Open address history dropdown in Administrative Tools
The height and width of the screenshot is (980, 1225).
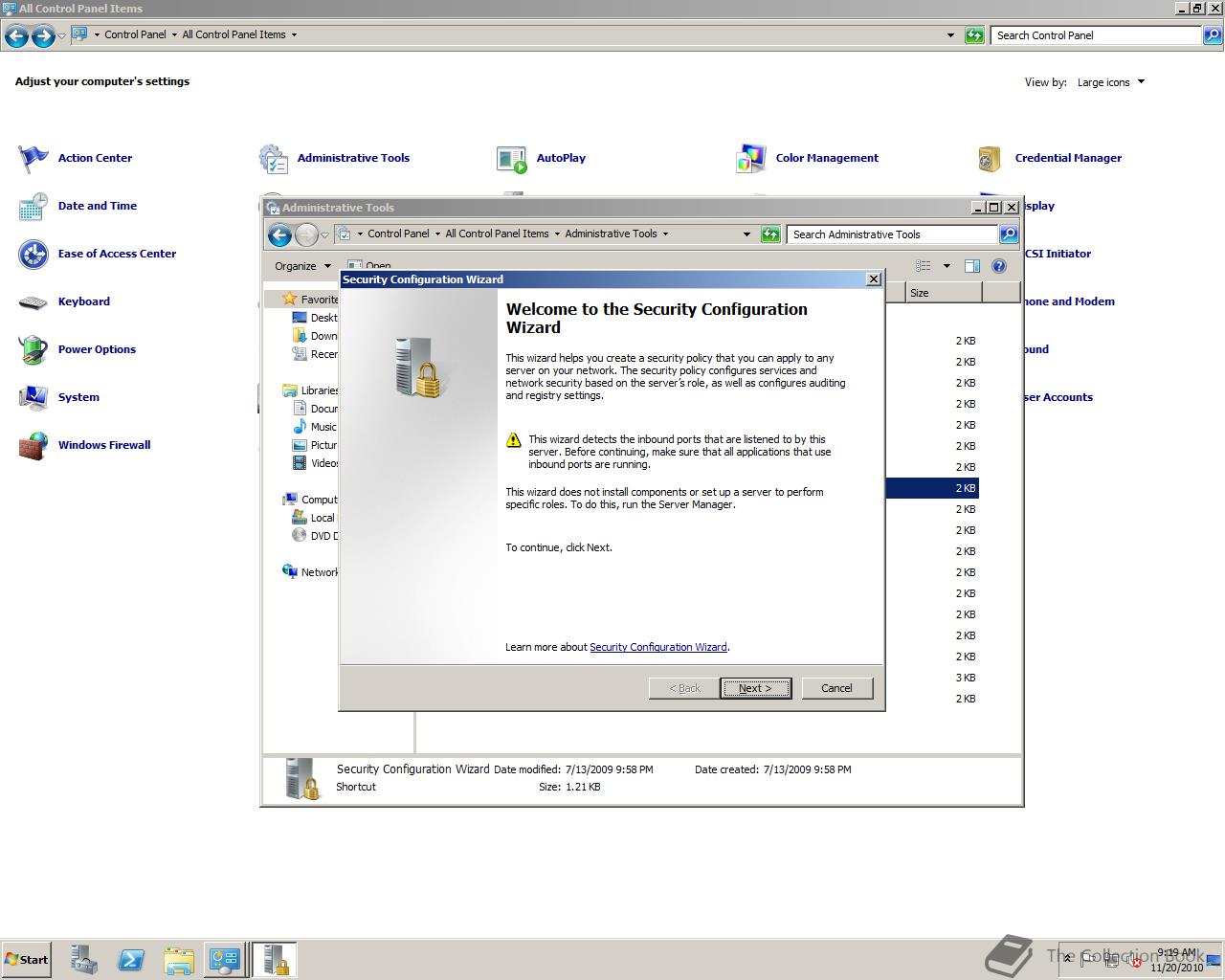(746, 234)
